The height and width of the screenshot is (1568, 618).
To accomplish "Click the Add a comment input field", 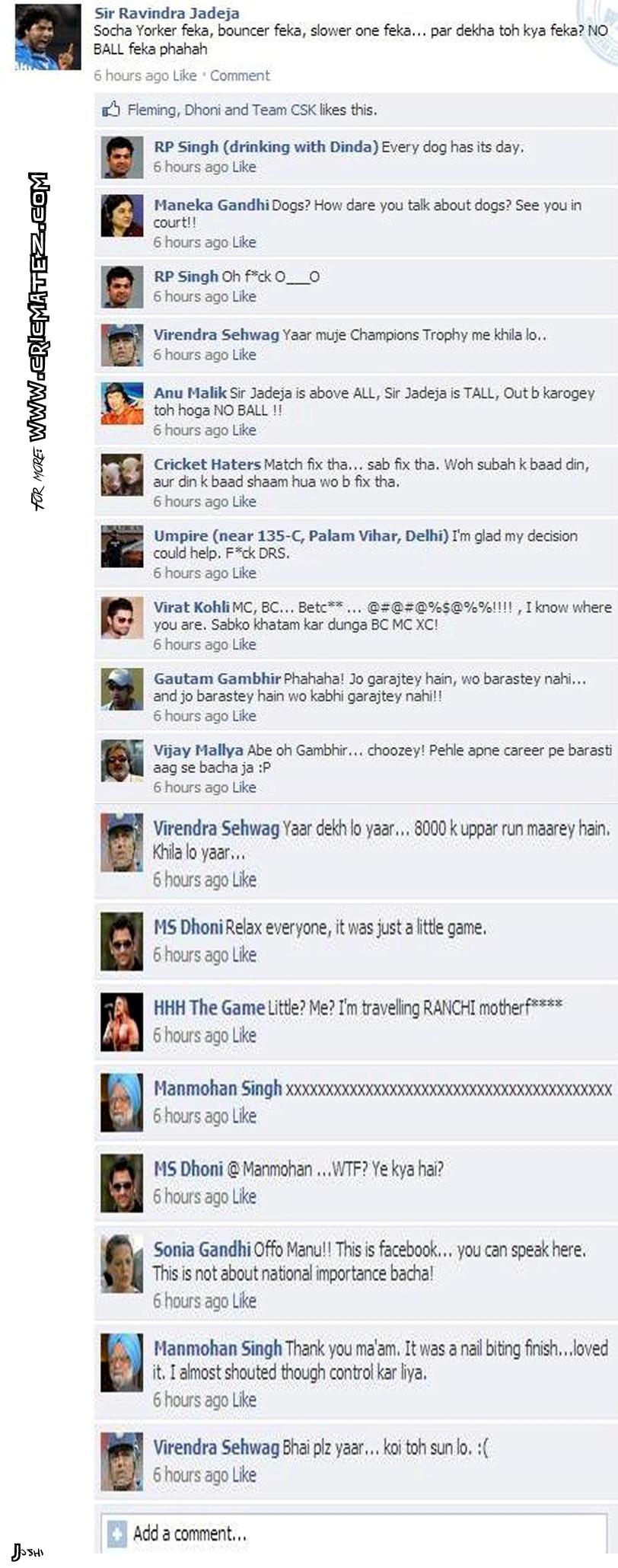I will point(354,1534).
